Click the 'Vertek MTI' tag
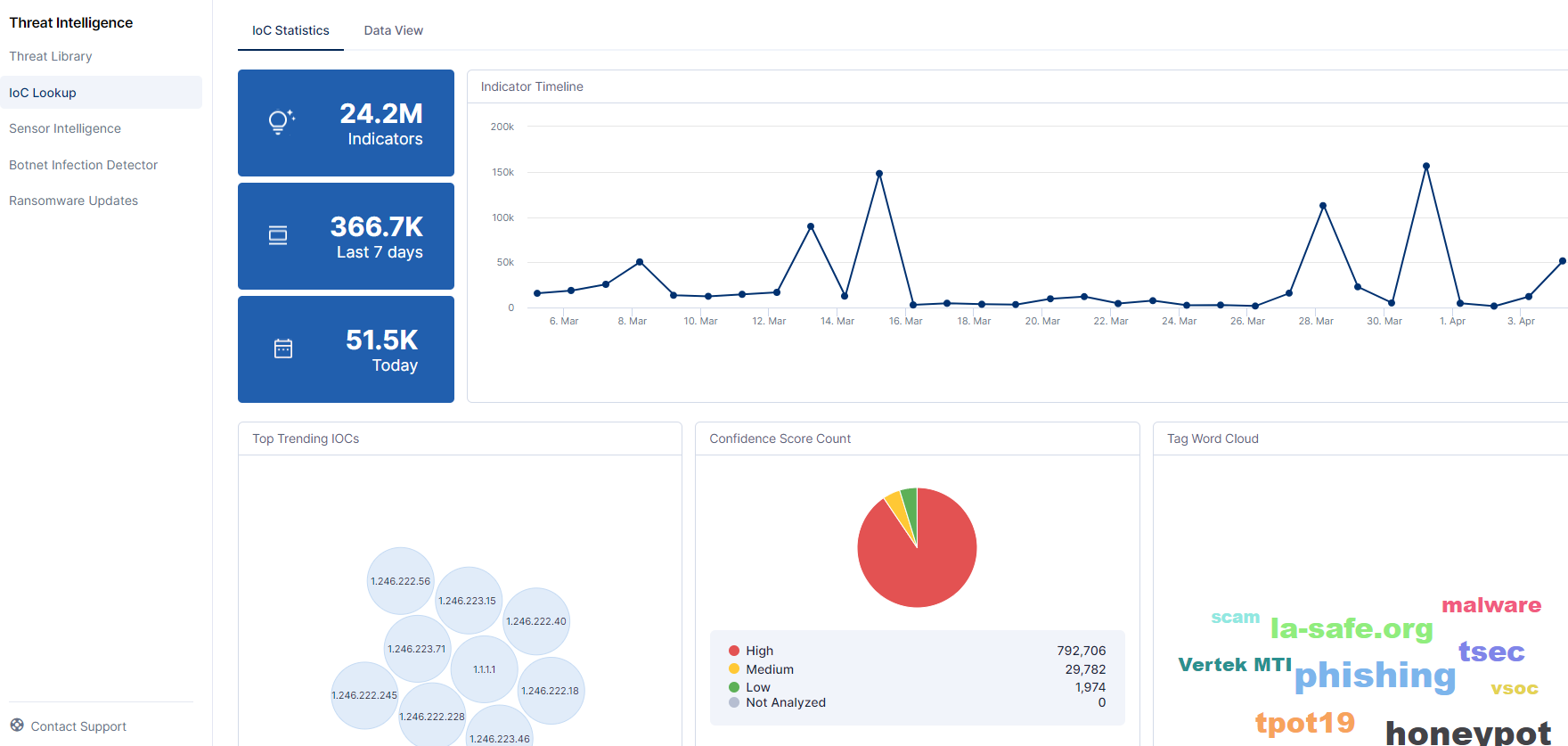Viewport: 1568px width, 746px height. click(x=1235, y=665)
